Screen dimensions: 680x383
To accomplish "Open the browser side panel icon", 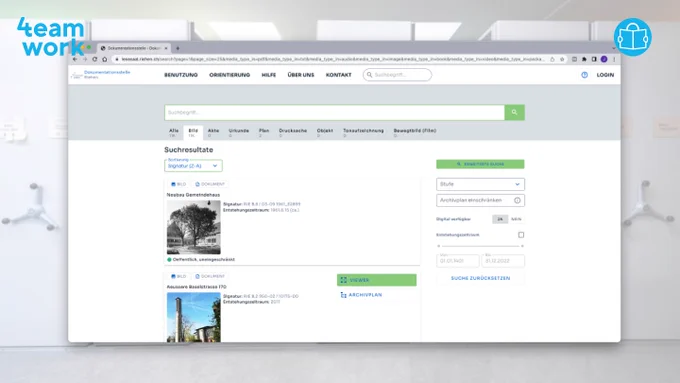I will click(x=594, y=59).
